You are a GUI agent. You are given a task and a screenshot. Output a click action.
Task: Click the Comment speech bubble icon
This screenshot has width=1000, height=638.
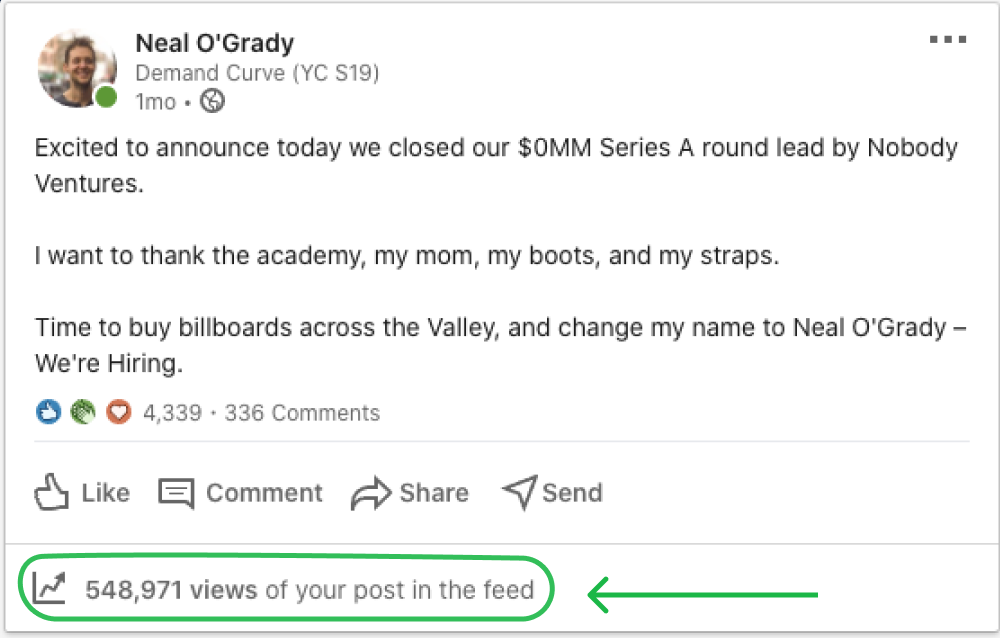176,493
